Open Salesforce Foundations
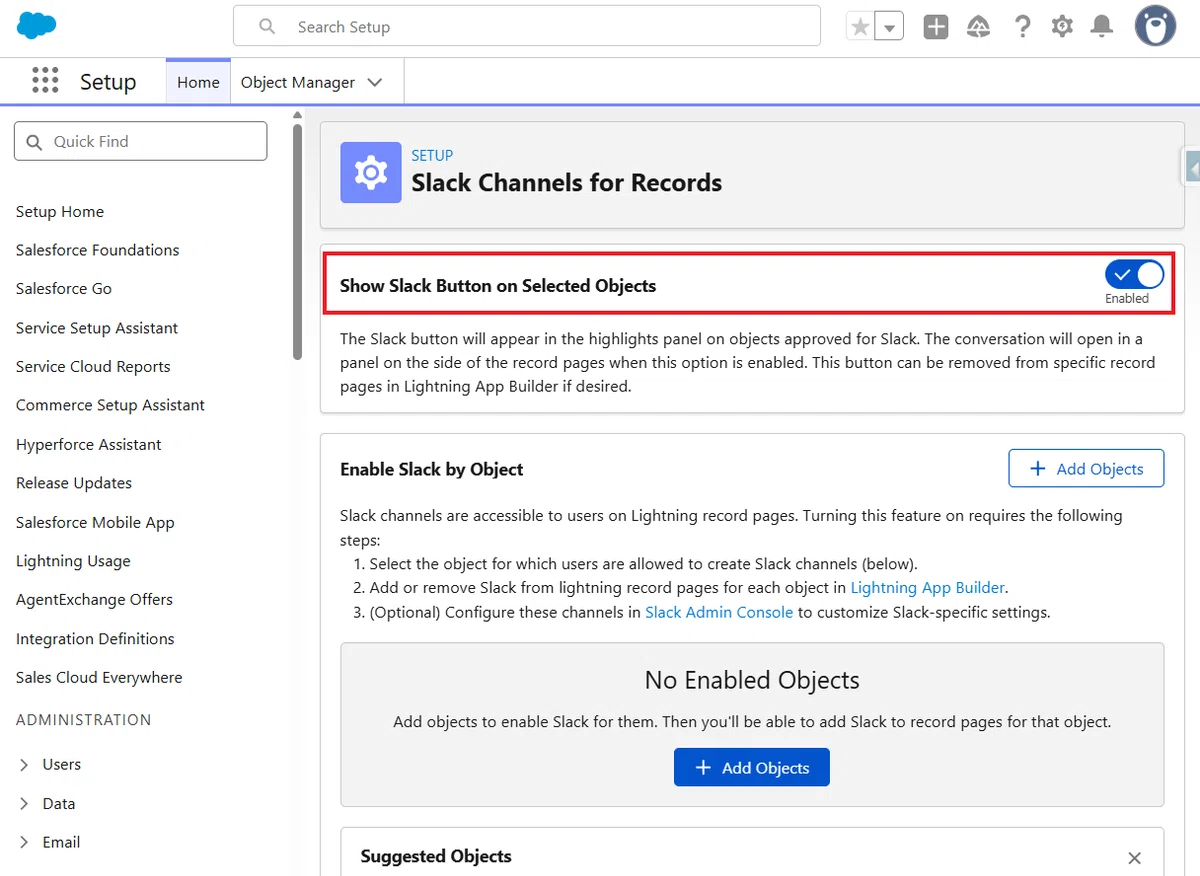 (98, 250)
